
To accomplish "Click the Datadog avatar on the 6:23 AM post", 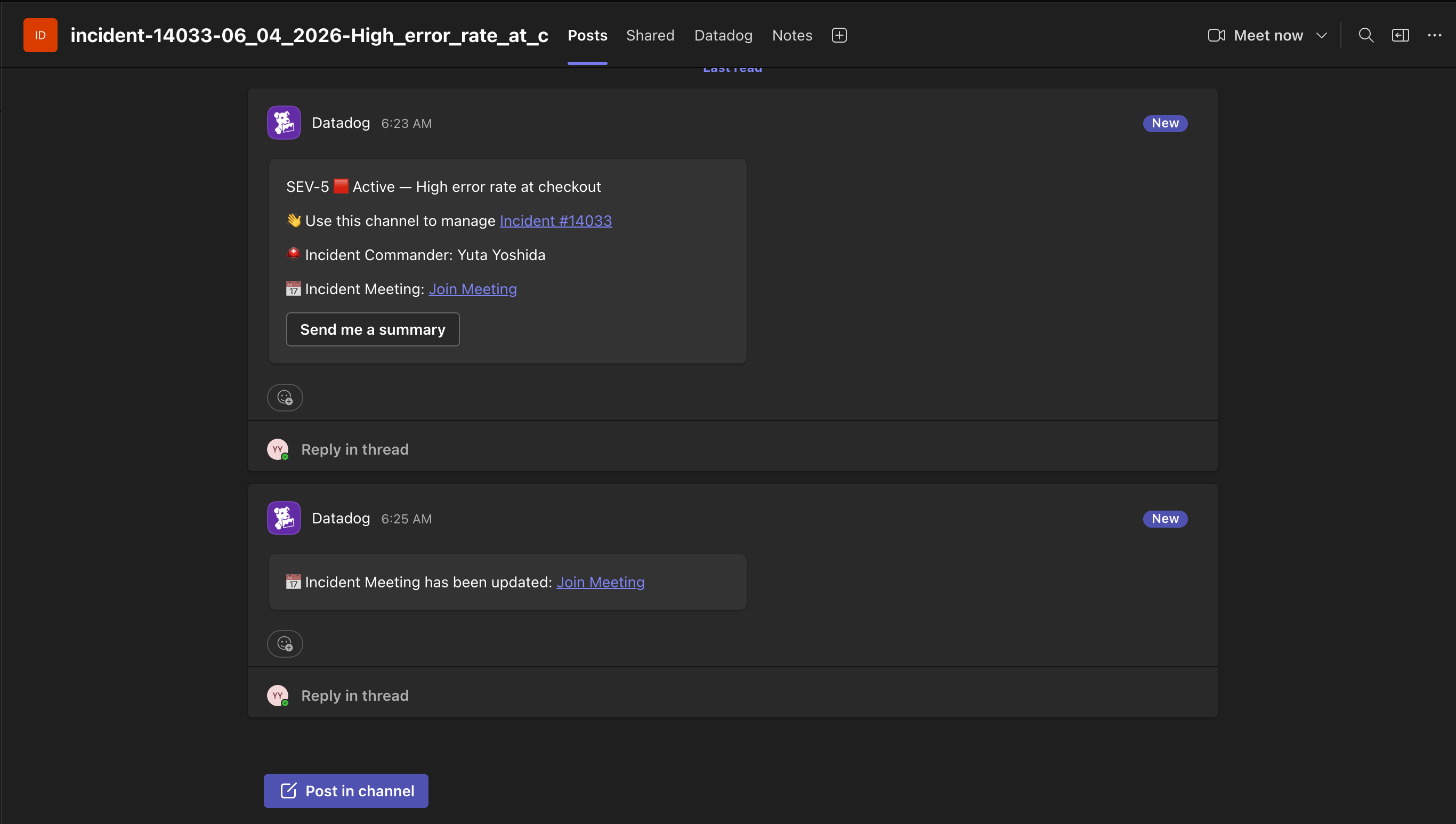I will tap(284, 122).
